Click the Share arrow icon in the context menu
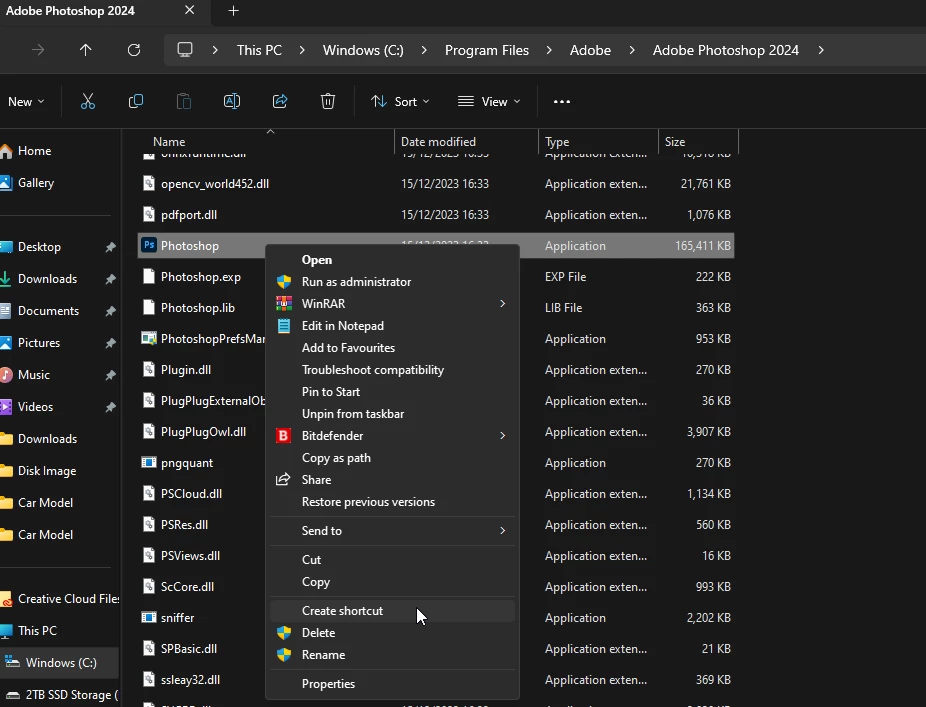 pos(283,480)
